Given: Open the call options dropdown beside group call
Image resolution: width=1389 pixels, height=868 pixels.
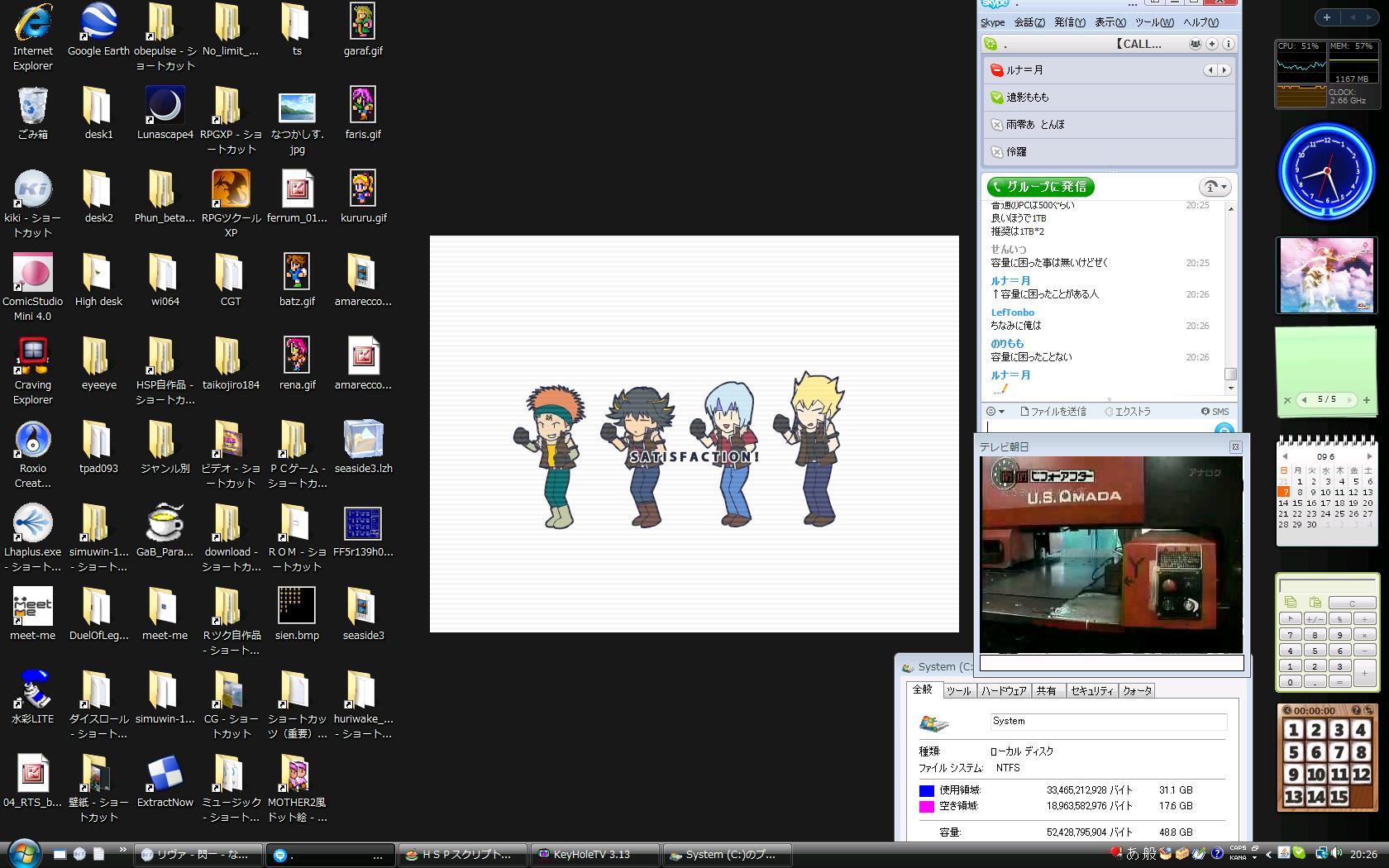Looking at the screenshot, I should tap(1215, 187).
